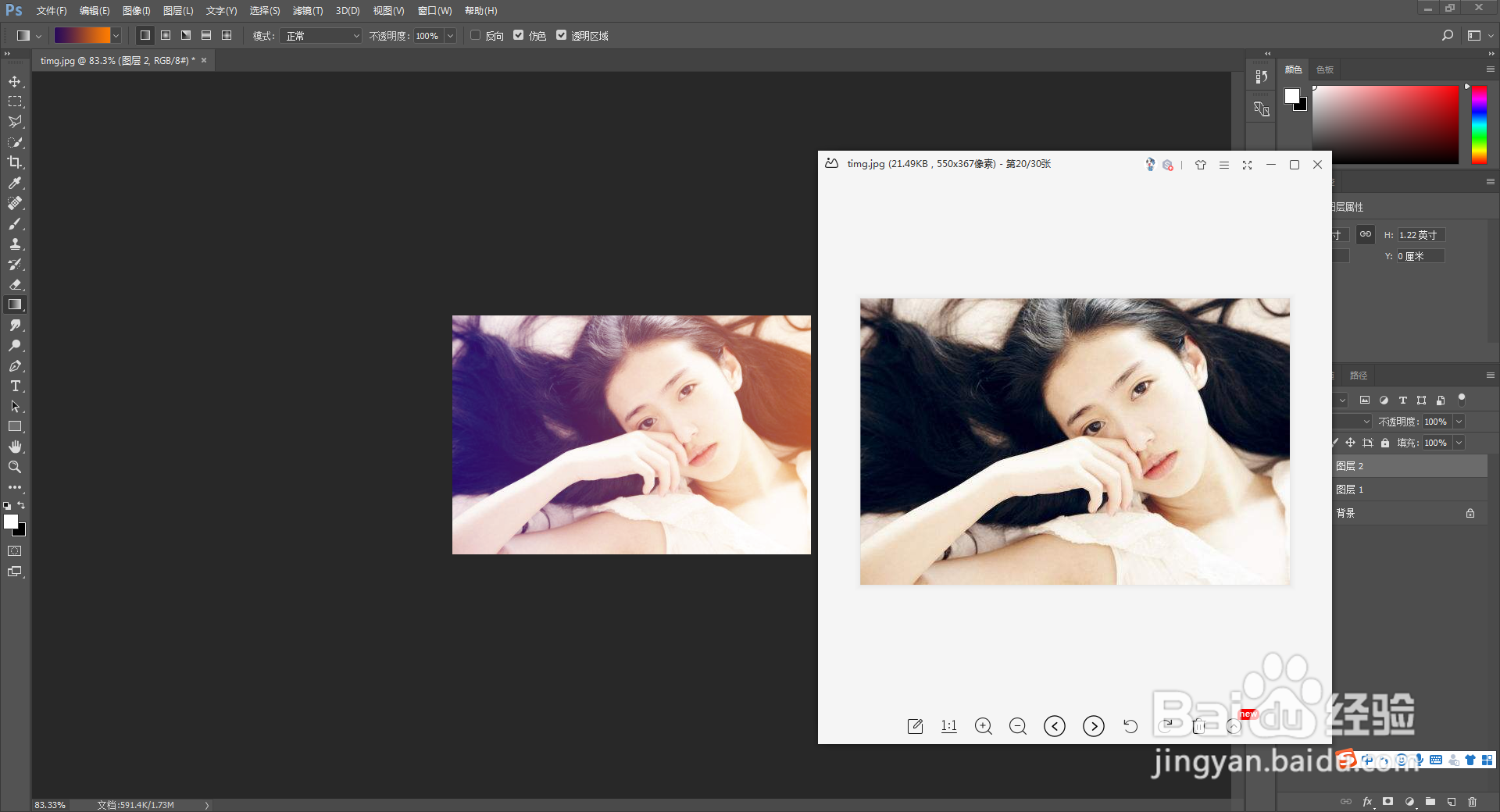Image resolution: width=1500 pixels, height=812 pixels.
Task: Select the Smudge tool
Action: tap(15, 325)
